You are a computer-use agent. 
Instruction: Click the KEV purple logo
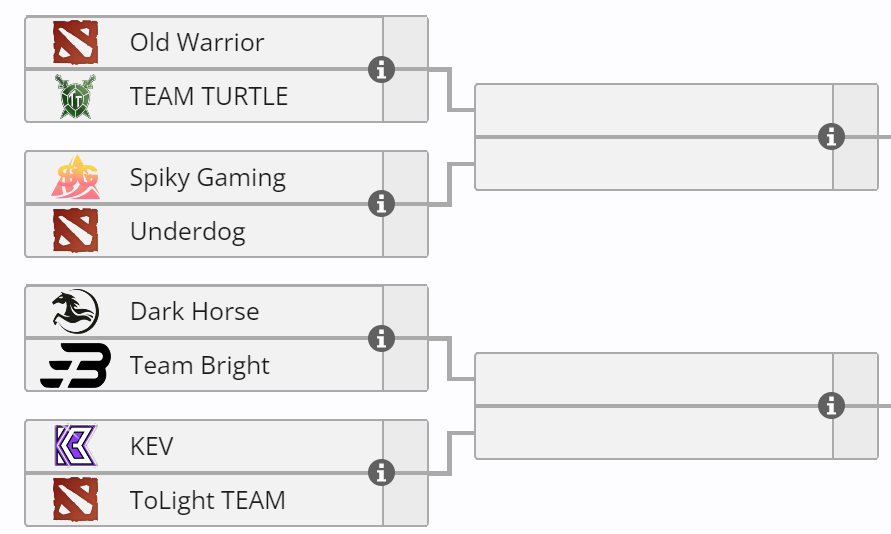pos(75,446)
